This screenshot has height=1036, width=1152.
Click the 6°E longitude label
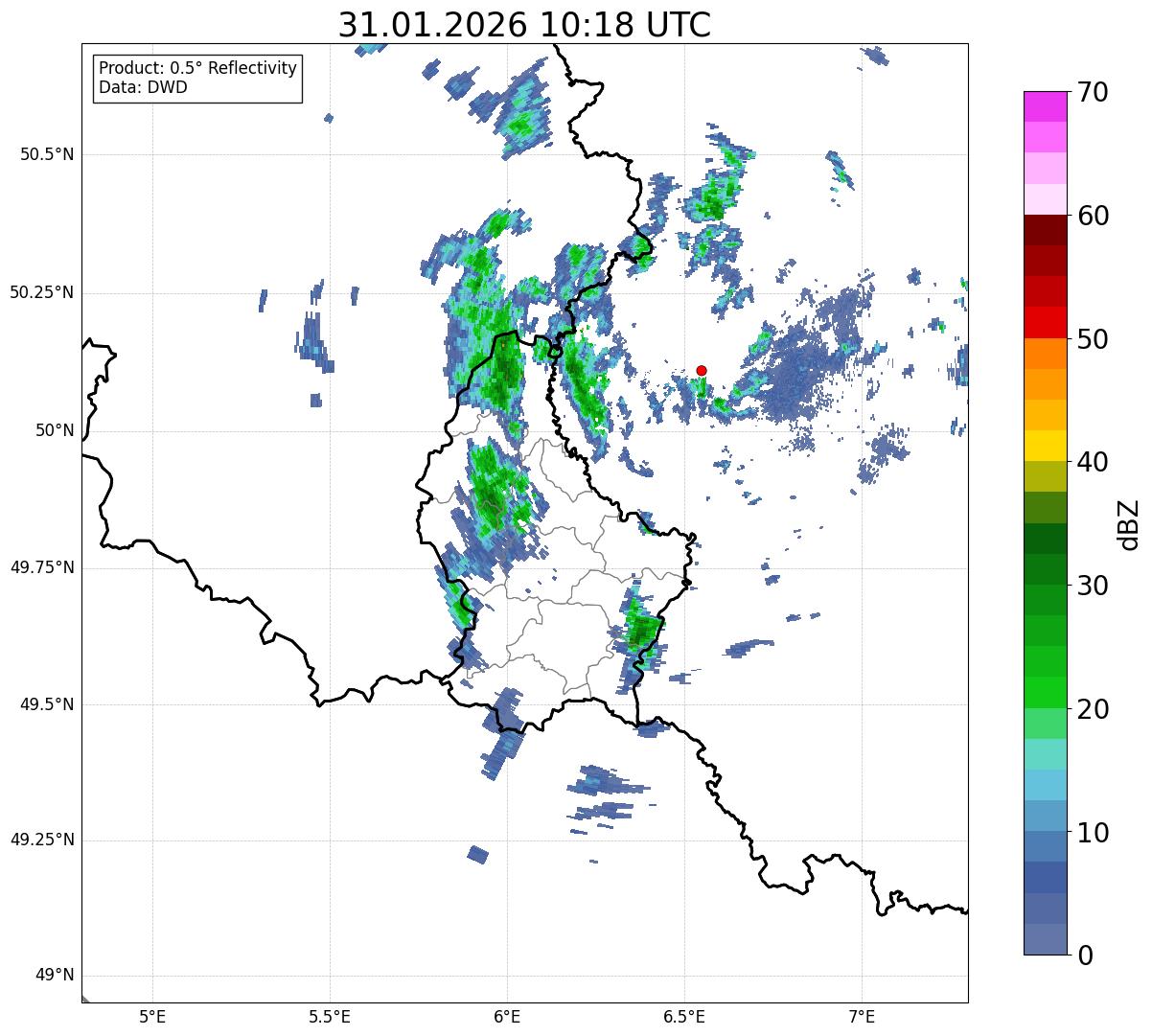[x=507, y=1017]
